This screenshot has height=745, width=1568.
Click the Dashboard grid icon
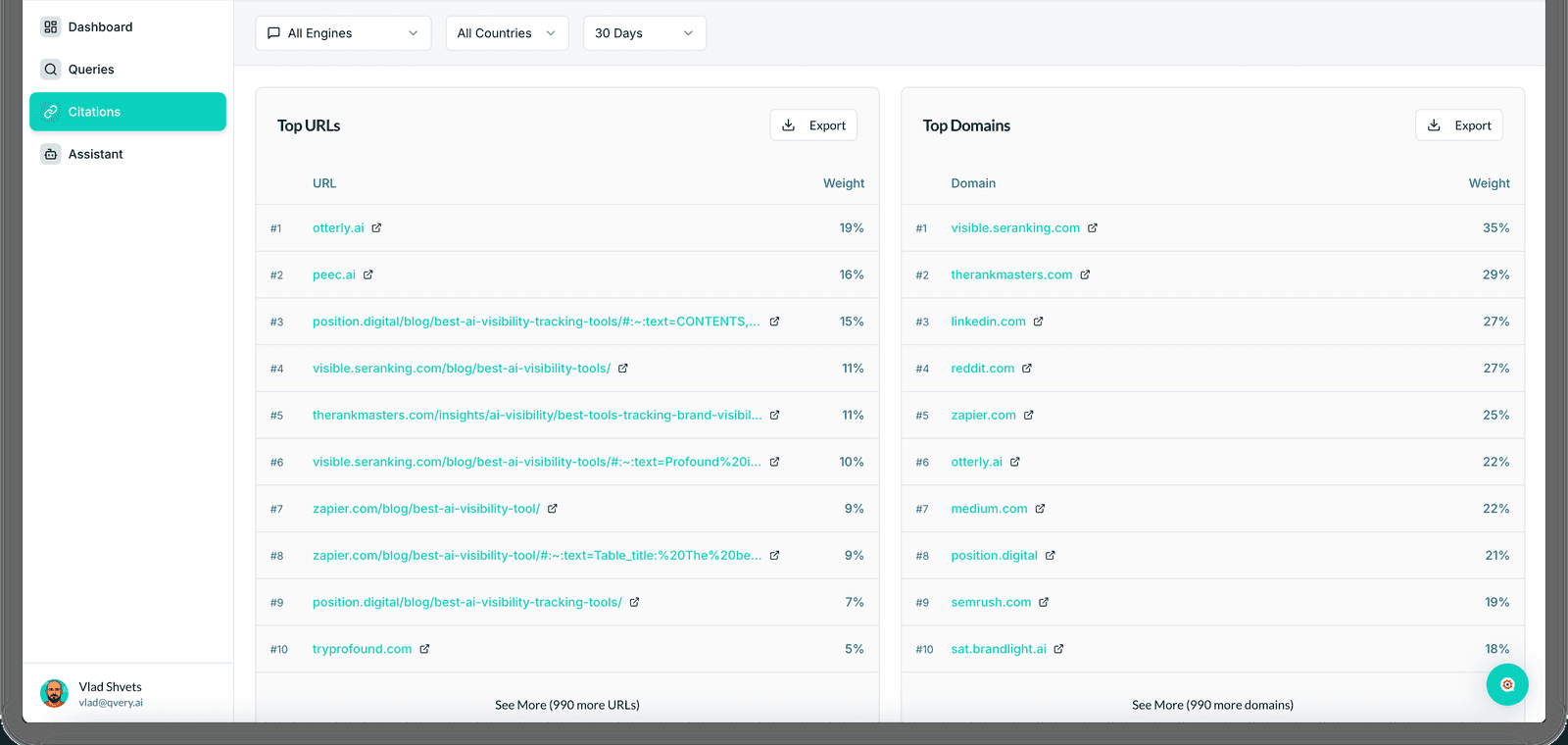pos(51,26)
